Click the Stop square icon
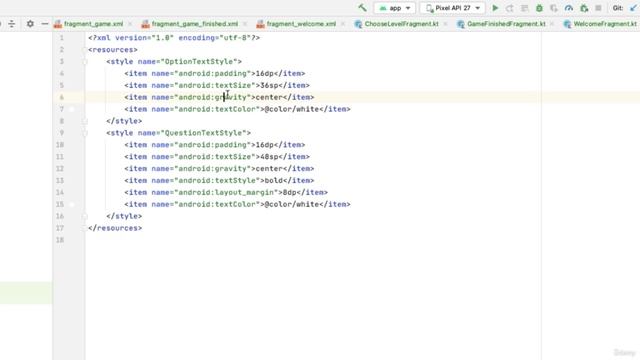 pos(598,8)
